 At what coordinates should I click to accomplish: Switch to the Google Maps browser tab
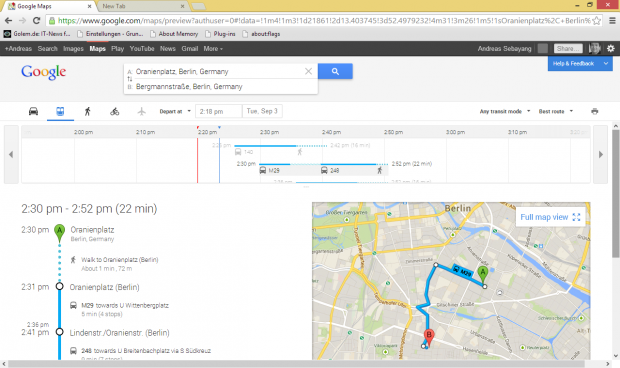[x=49, y=6]
